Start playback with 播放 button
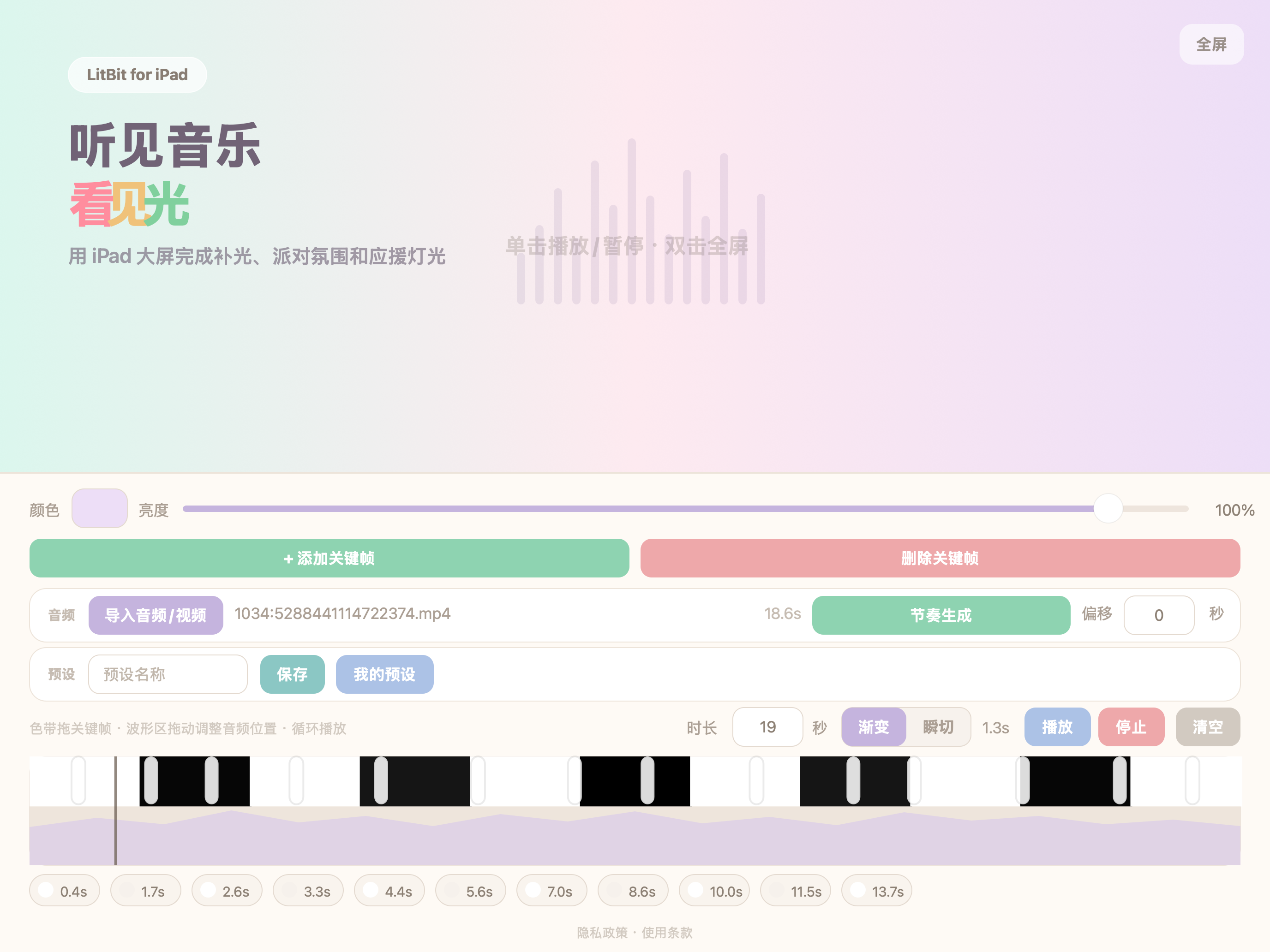 pos(1058,727)
